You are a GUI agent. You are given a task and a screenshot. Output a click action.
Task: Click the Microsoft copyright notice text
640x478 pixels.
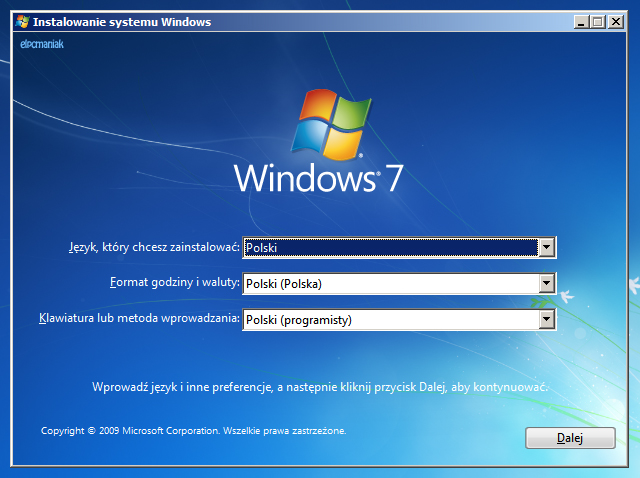coord(193,430)
